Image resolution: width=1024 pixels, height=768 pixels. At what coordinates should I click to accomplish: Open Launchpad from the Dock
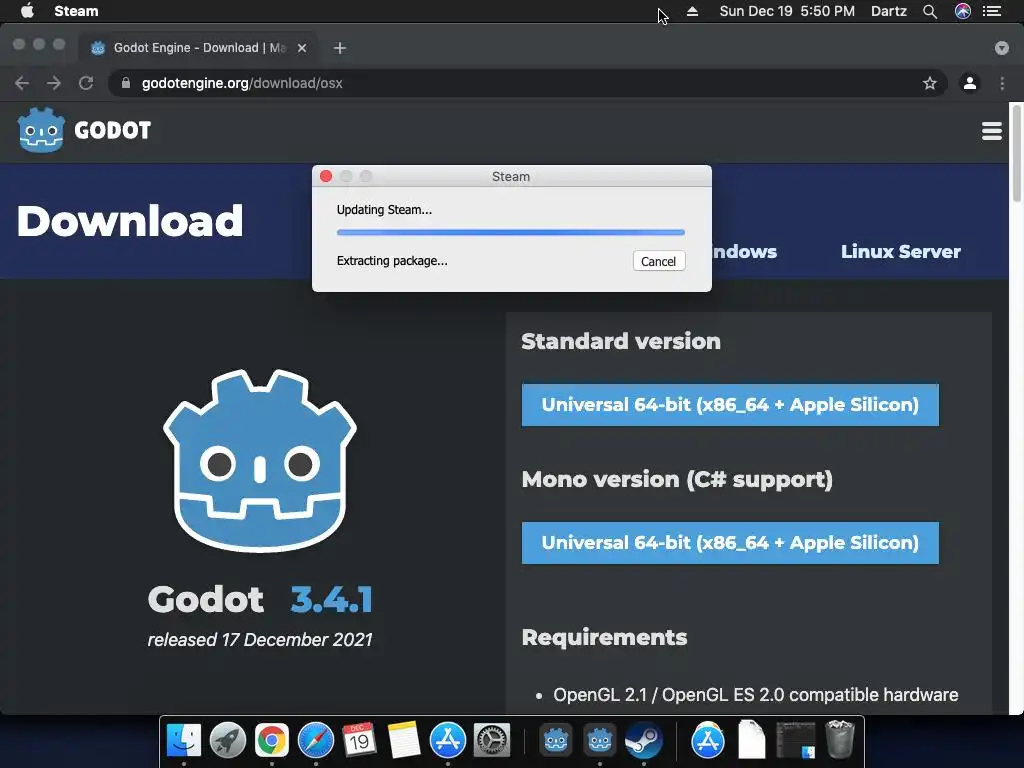[x=228, y=740]
